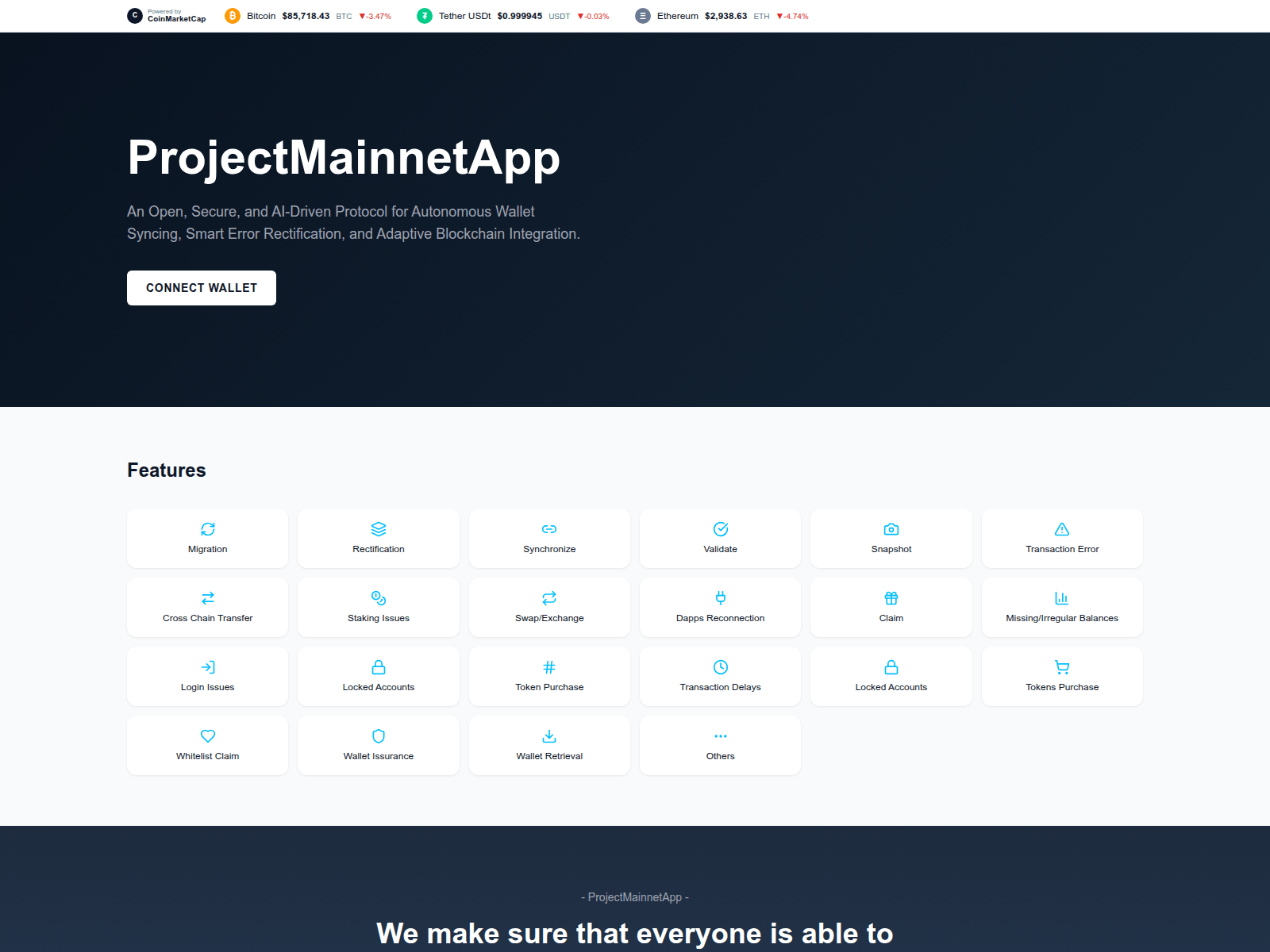Select the Wallet Retrieval label text
Image resolution: width=1270 pixels, height=952 pixels.
tap(549, 756)
